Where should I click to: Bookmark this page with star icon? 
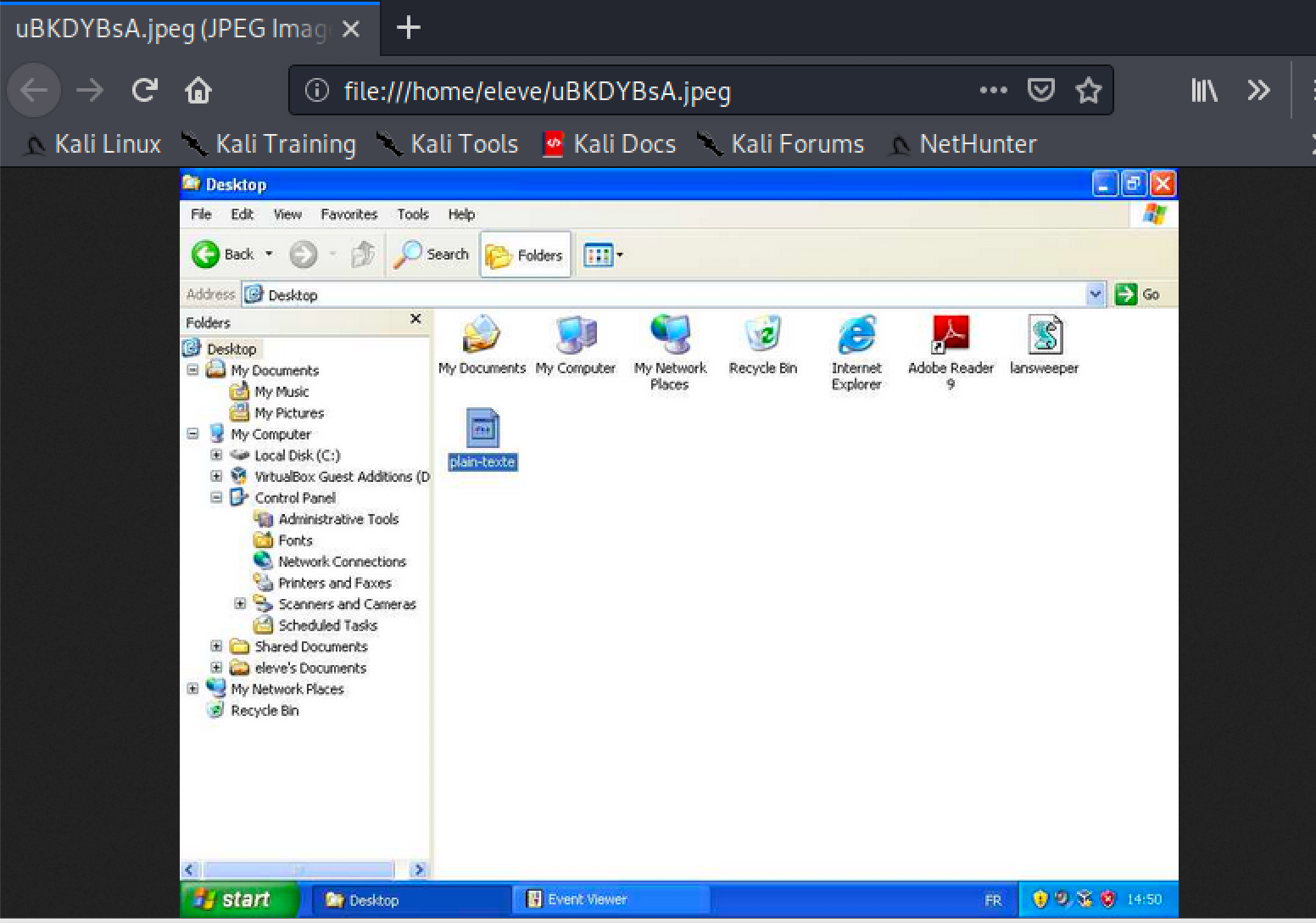click(1088, 90)
